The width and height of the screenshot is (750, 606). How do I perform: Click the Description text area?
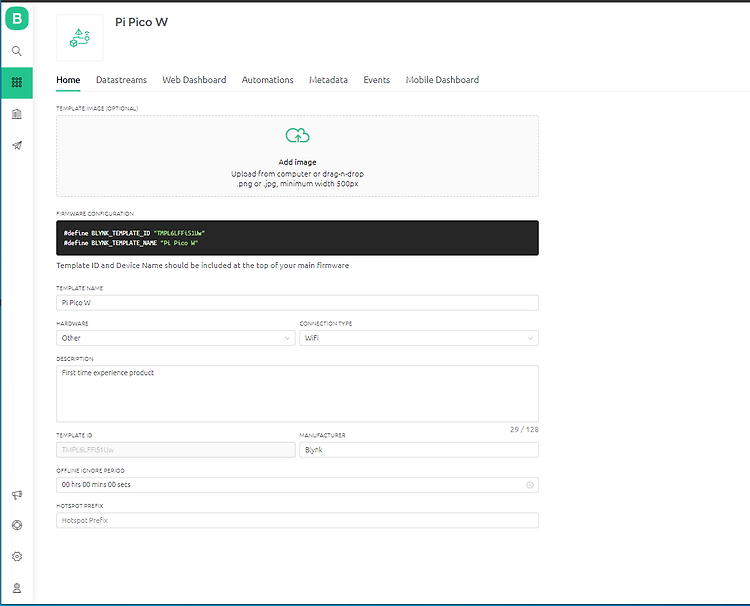click(298, 394)
